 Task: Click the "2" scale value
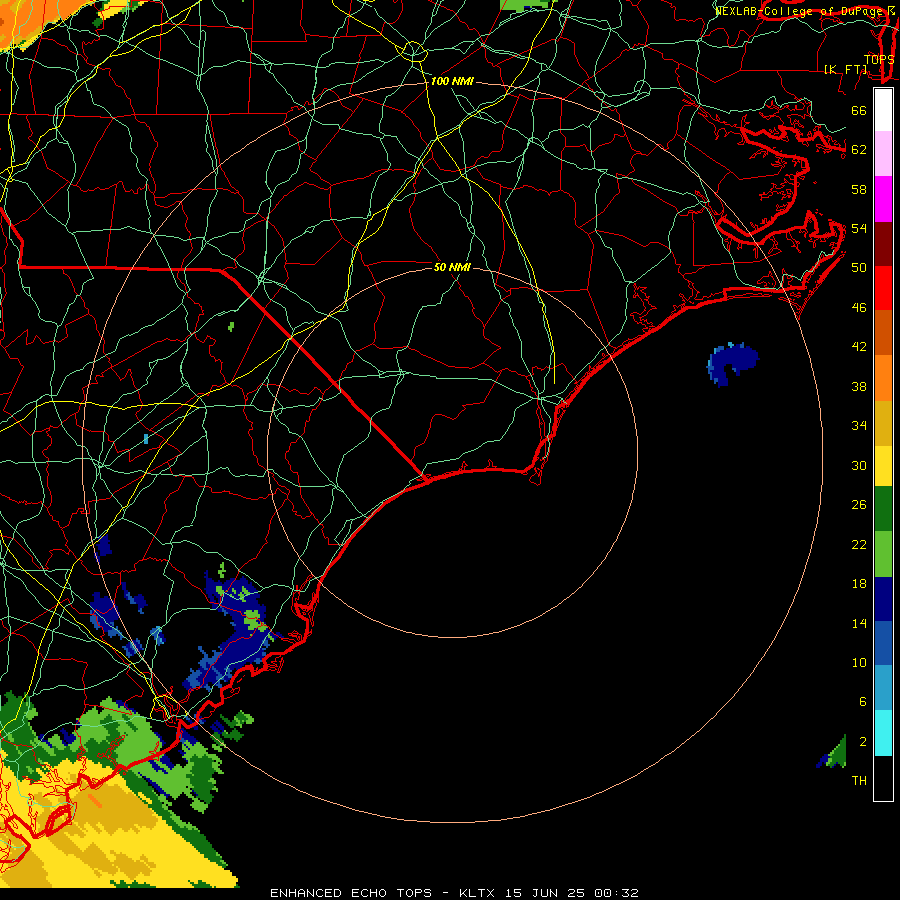pos(863,742)
